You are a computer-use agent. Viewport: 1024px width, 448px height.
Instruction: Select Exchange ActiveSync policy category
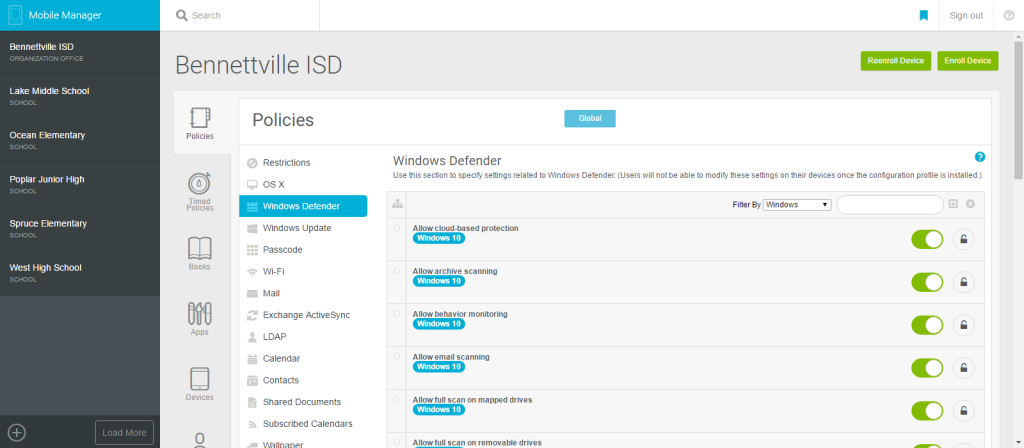[303, 315]
